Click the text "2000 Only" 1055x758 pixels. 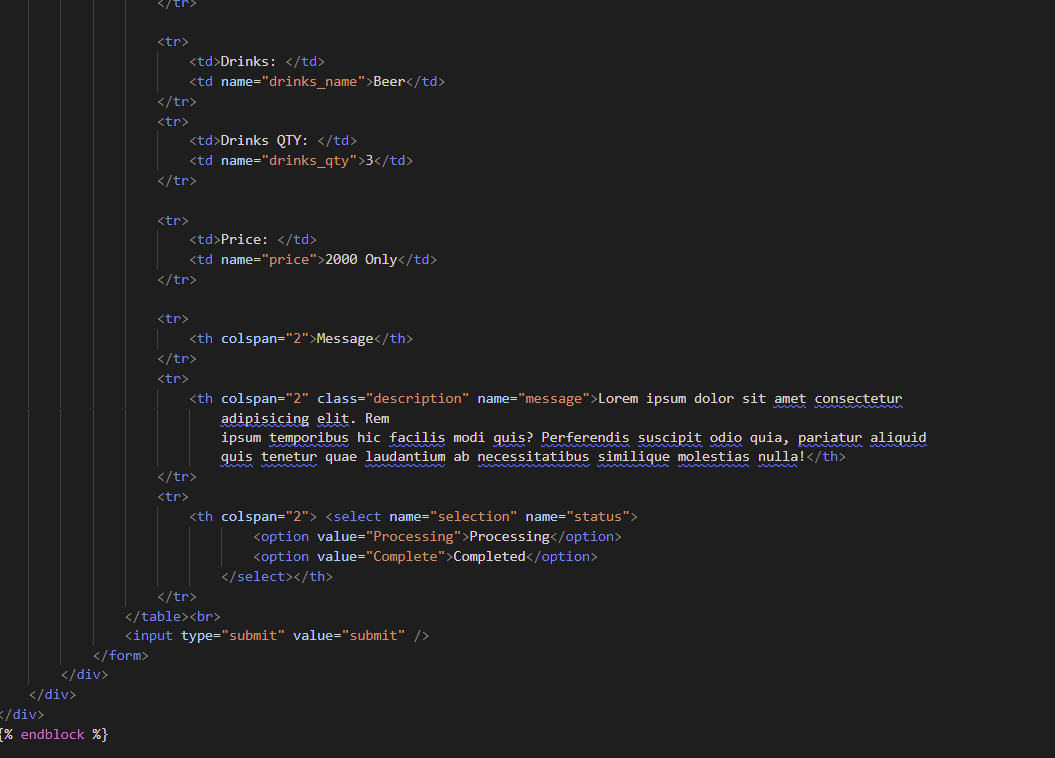click(x=361, y=260)
